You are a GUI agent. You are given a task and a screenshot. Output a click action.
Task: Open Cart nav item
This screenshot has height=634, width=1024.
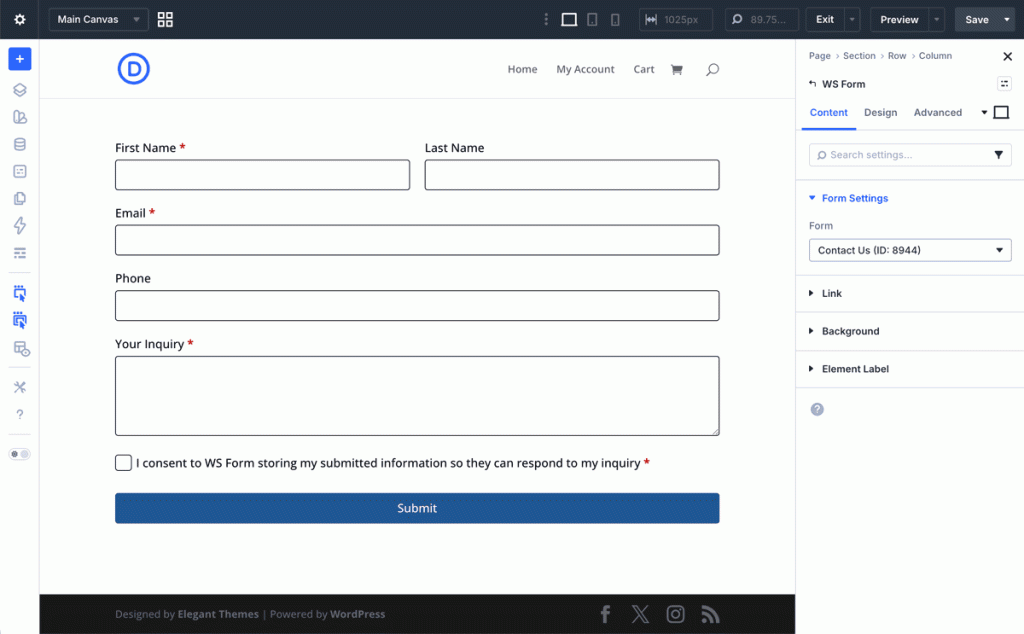click(644, 69)
